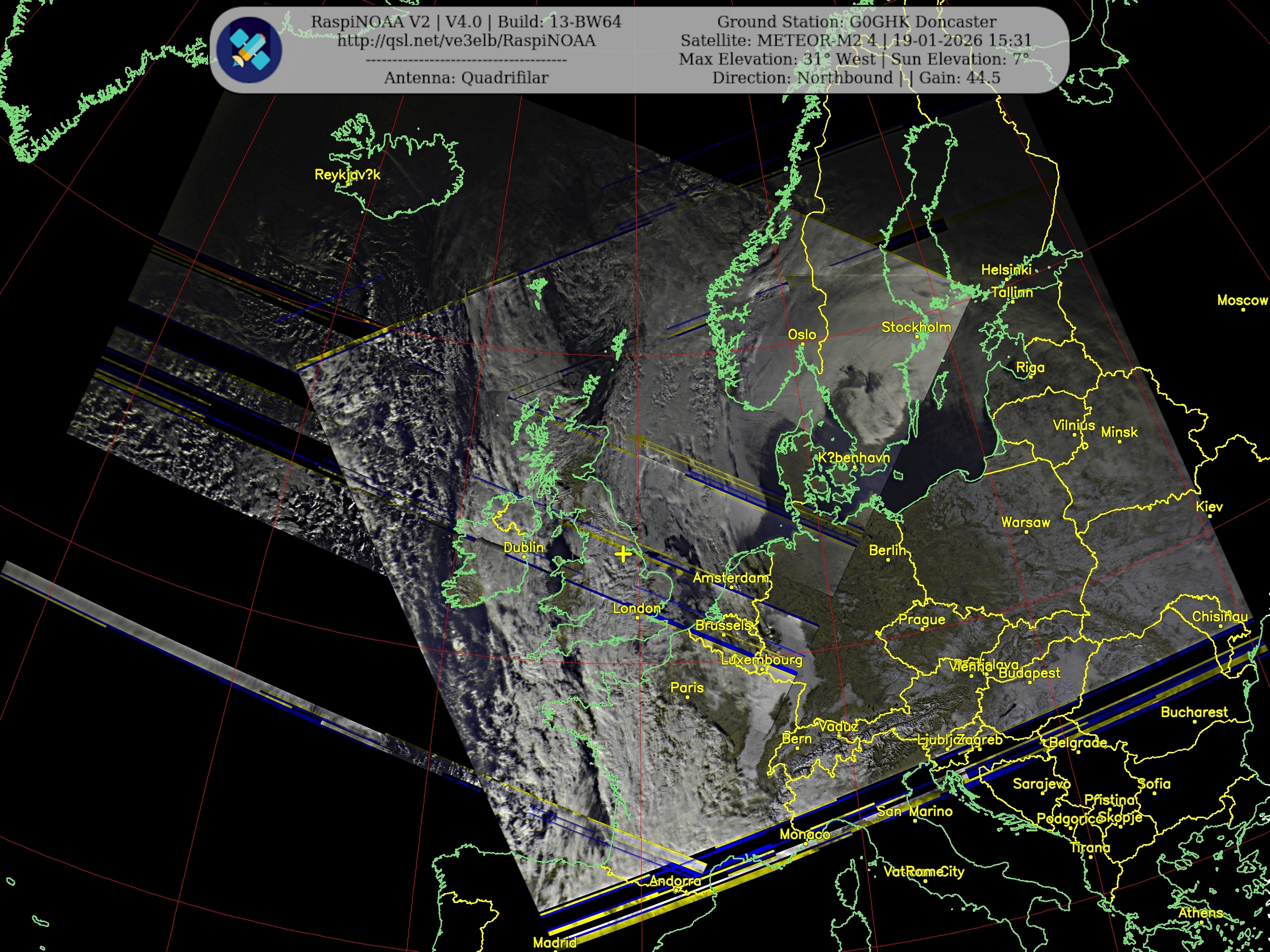
Task: Click the Reykjavik city label
Action: click(x=347, y=175)
